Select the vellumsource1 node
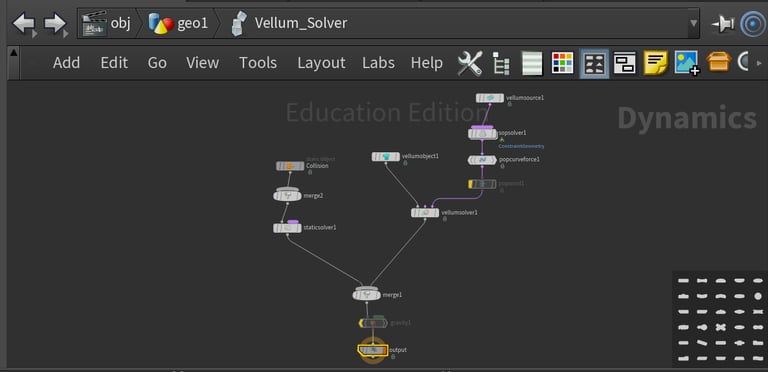 [x=490, y=98]
